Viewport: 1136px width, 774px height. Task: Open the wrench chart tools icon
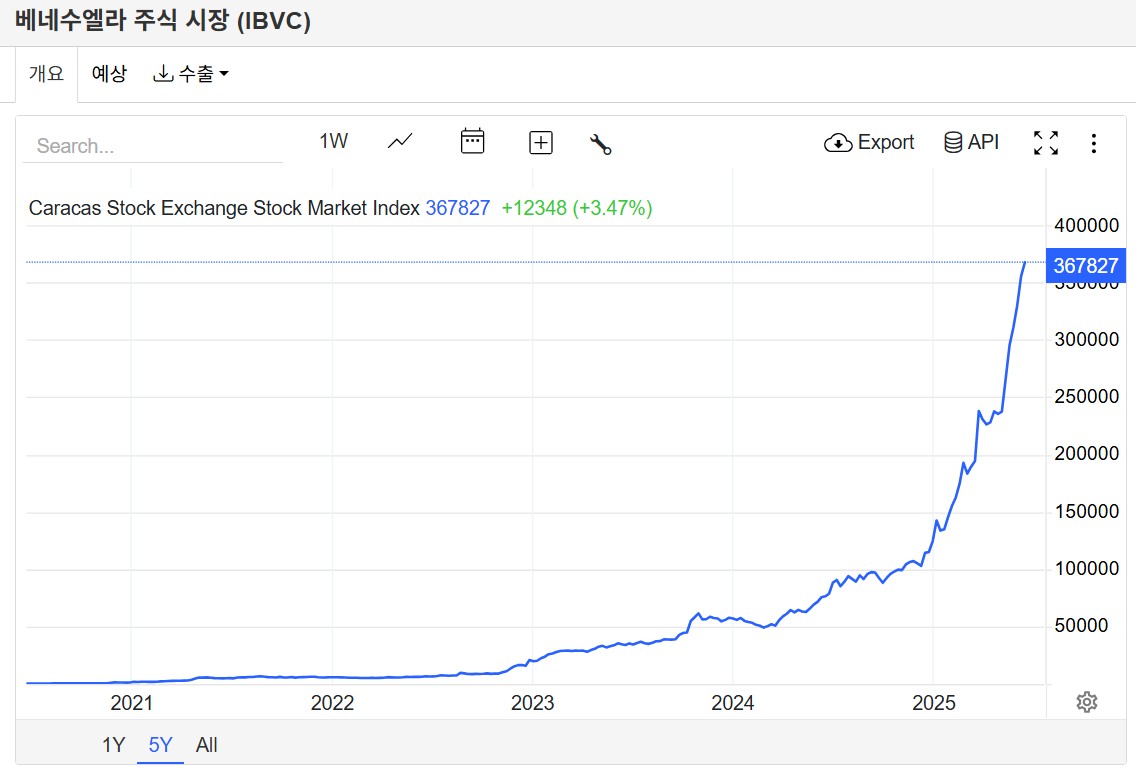pos(600,144)
